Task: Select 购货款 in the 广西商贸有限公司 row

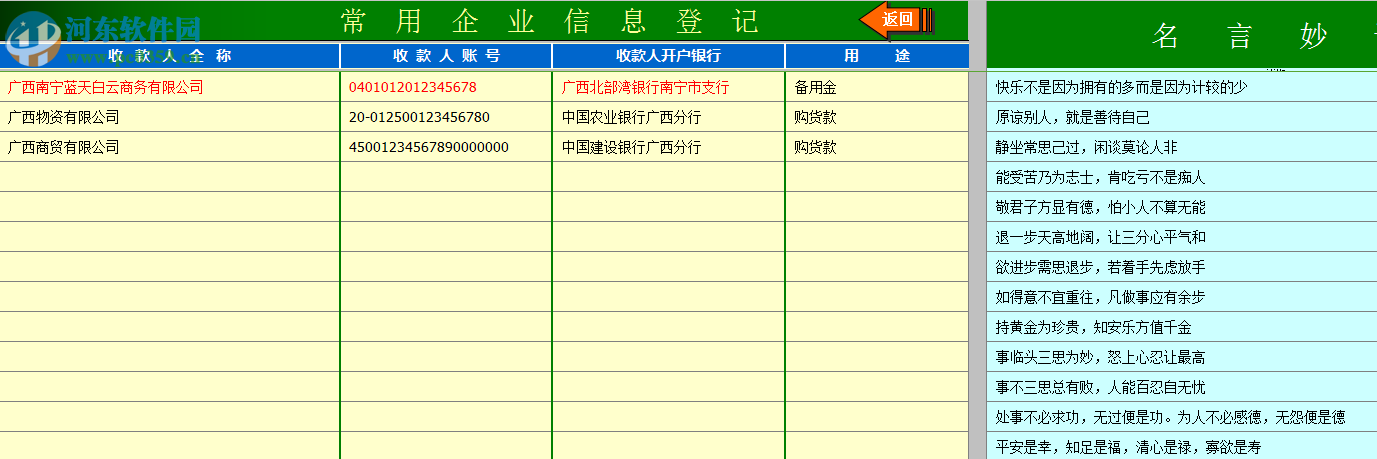Action: point(877,147)
